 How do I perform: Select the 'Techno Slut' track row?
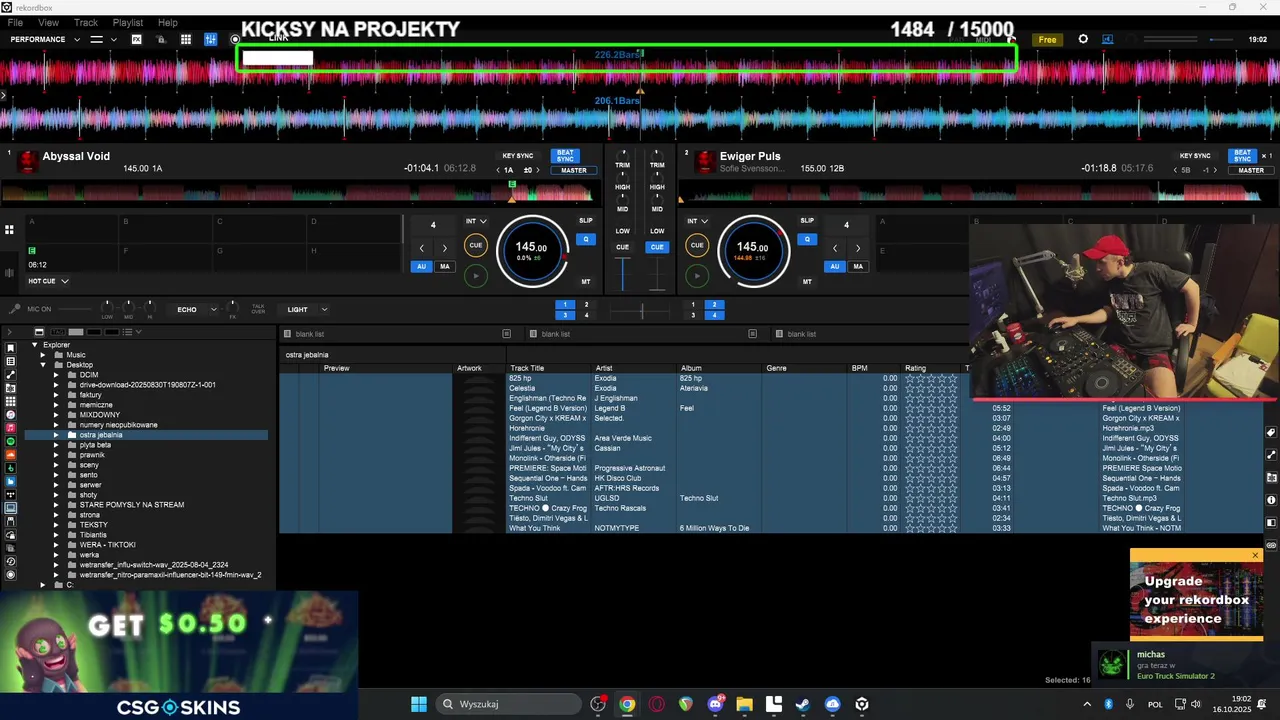click(x=770, y=498)
